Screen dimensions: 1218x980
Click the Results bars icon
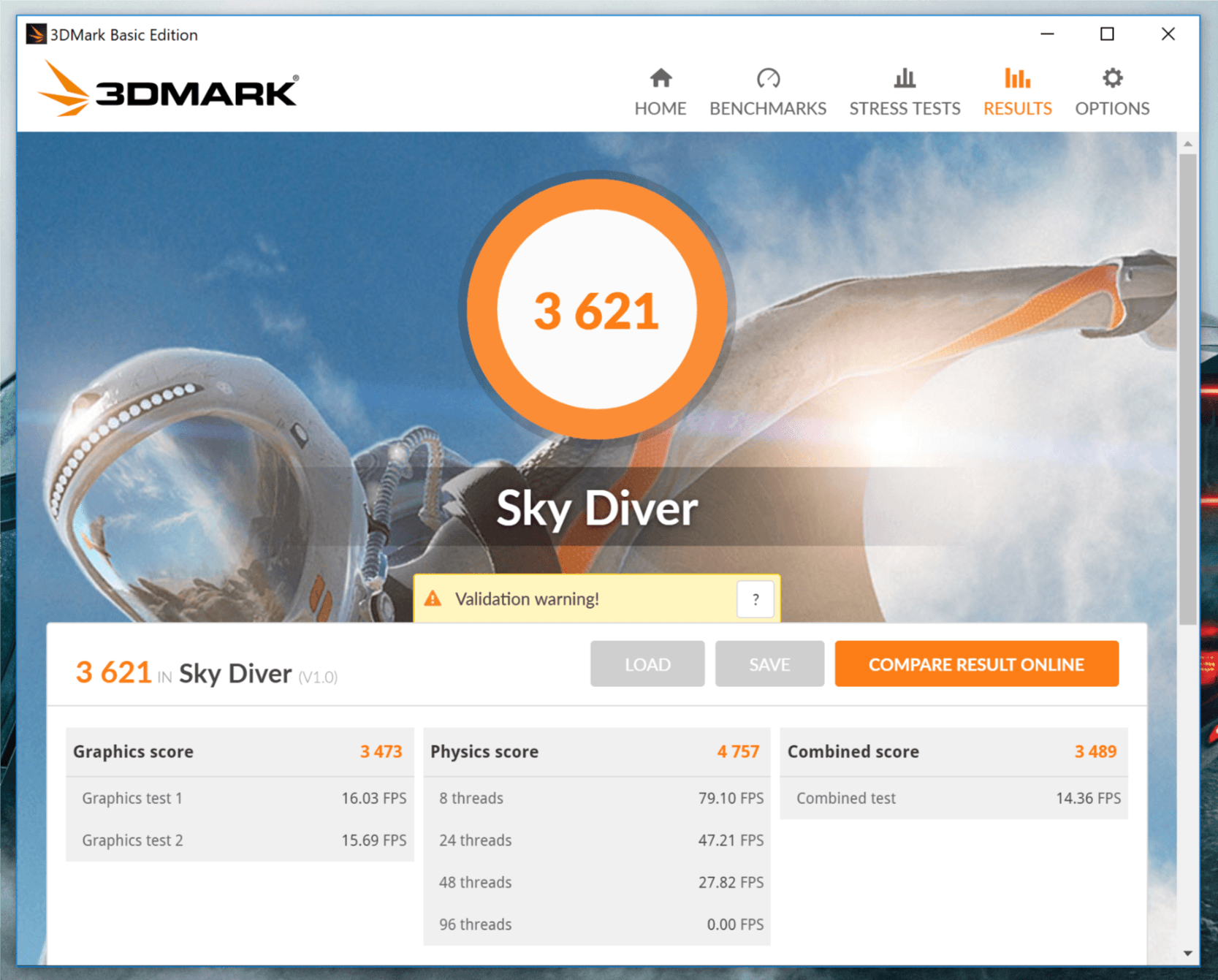(1017, 77)
